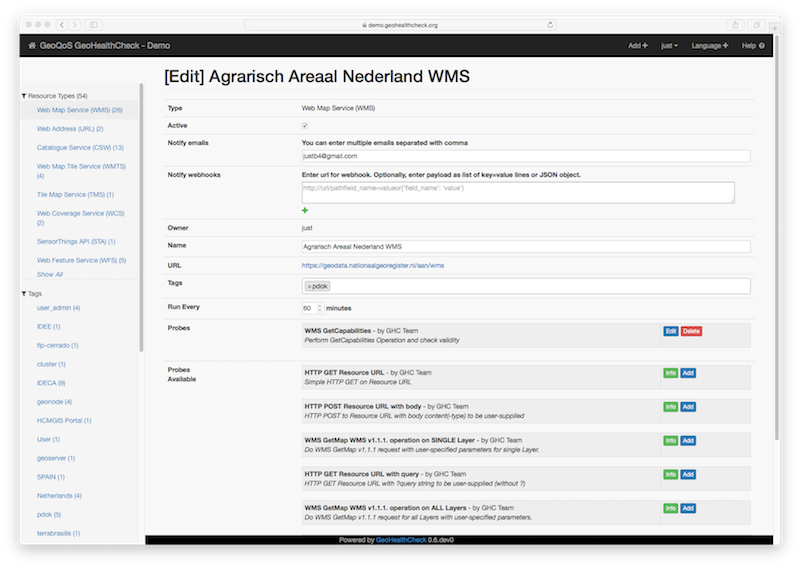Image resolution: width=800 pixels, height=568 pixels.
Task: Click Edit for WMS GetCapabilities probe
Action: coord(670,330)
